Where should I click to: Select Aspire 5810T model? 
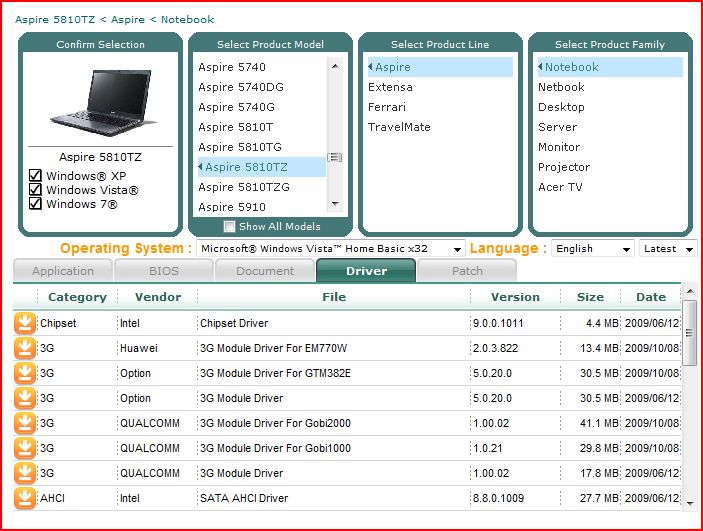pos(262,127)
